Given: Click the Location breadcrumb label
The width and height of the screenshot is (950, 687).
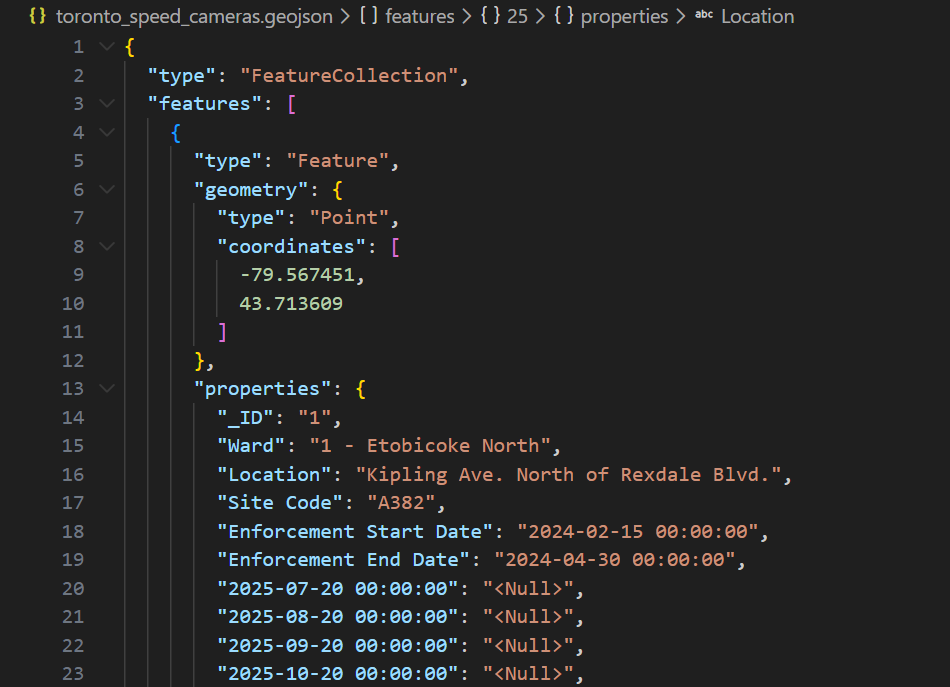Looking at the screenshot, I should [x=757, y=17].
